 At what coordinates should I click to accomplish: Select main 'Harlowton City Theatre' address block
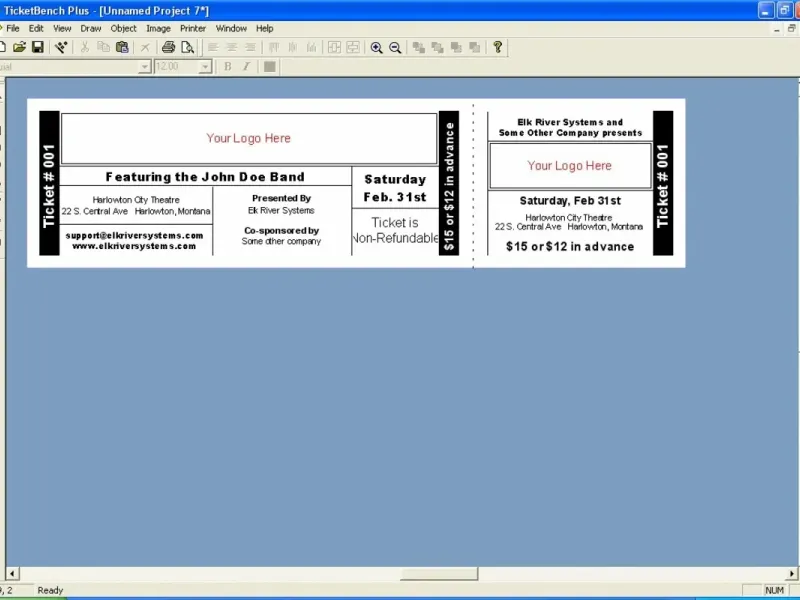136,206
